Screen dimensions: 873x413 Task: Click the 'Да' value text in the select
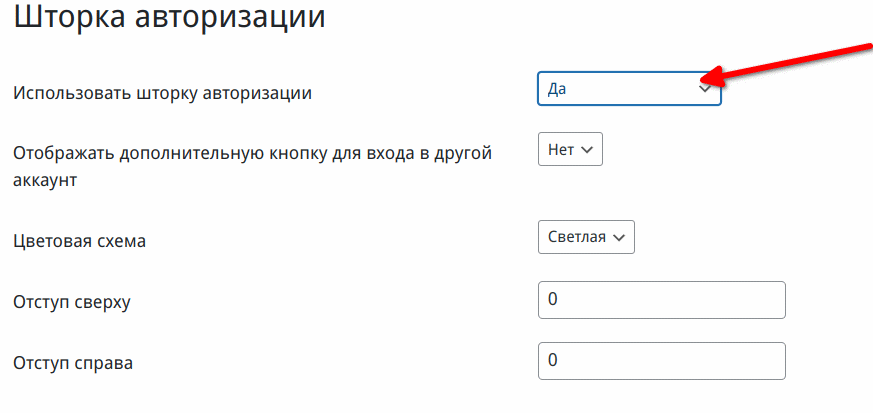click(557, 88)
